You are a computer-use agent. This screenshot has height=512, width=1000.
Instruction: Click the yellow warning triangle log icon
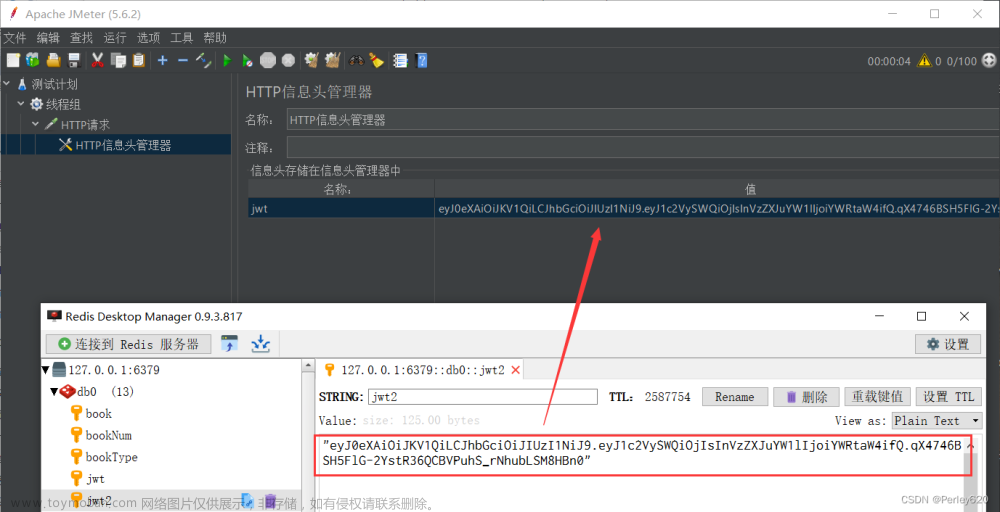(x=924, y=61)
